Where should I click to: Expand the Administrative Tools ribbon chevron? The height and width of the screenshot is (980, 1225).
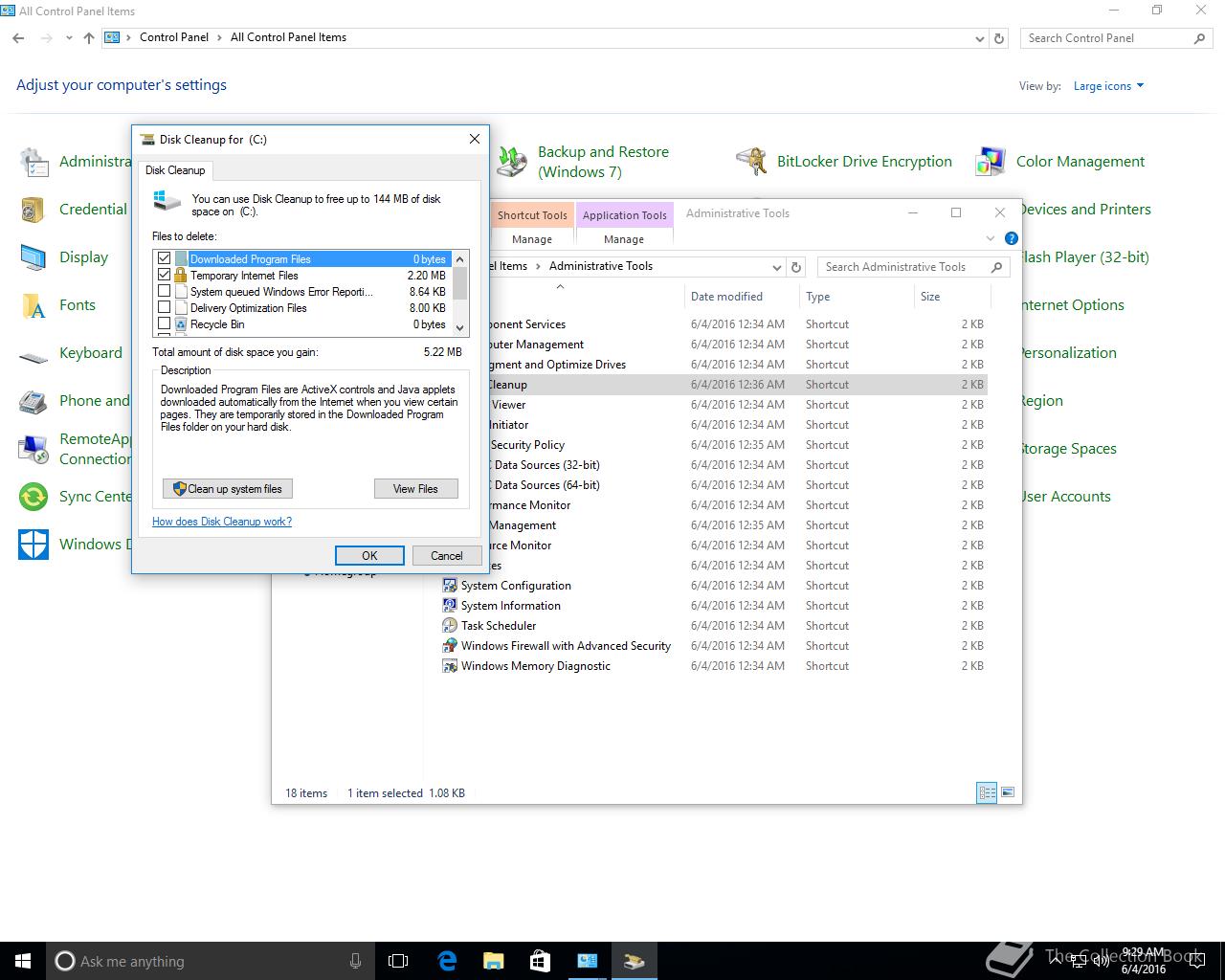pyautogui.click(x=990, y=238)
